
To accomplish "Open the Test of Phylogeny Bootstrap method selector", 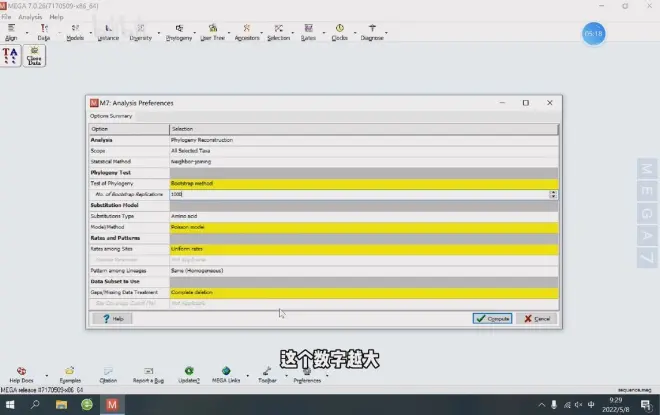I will pyautogui.click(x=360, y=183).
